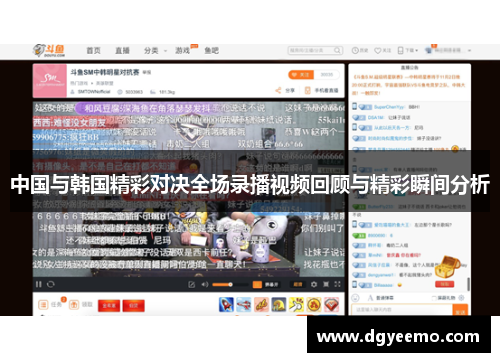Click the orange 关注 follow button
This screenshot has height=362, width=500.
click(301, 75)
